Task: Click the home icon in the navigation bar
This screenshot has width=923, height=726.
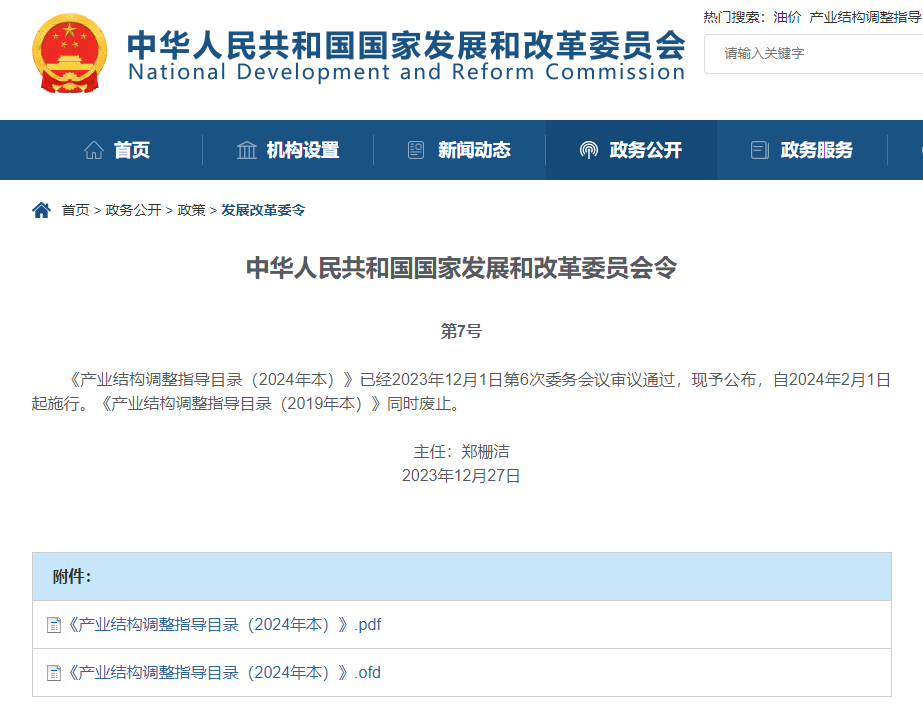Action: [95, 149]
